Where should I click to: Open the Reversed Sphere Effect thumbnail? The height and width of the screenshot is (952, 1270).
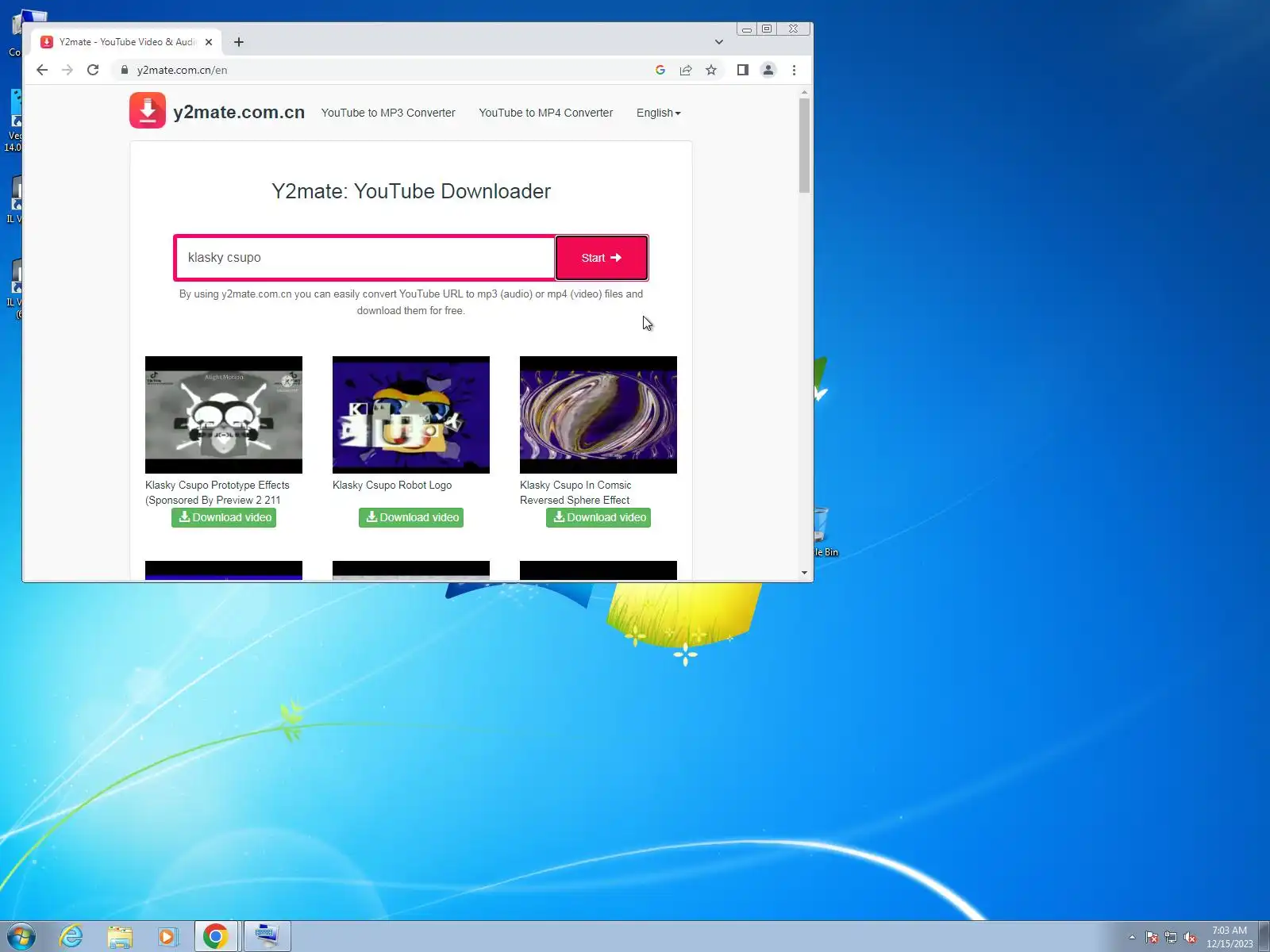pyautogui.click(x=598, y=415)
